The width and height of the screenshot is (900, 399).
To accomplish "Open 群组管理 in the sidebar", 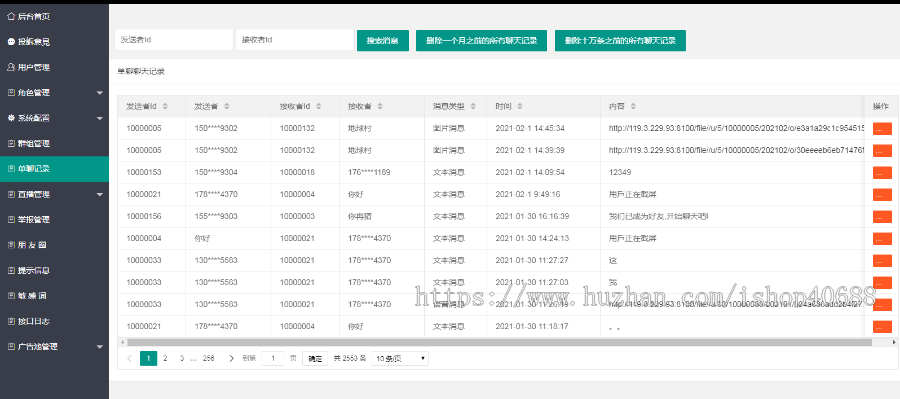I will tap(54, 144).
